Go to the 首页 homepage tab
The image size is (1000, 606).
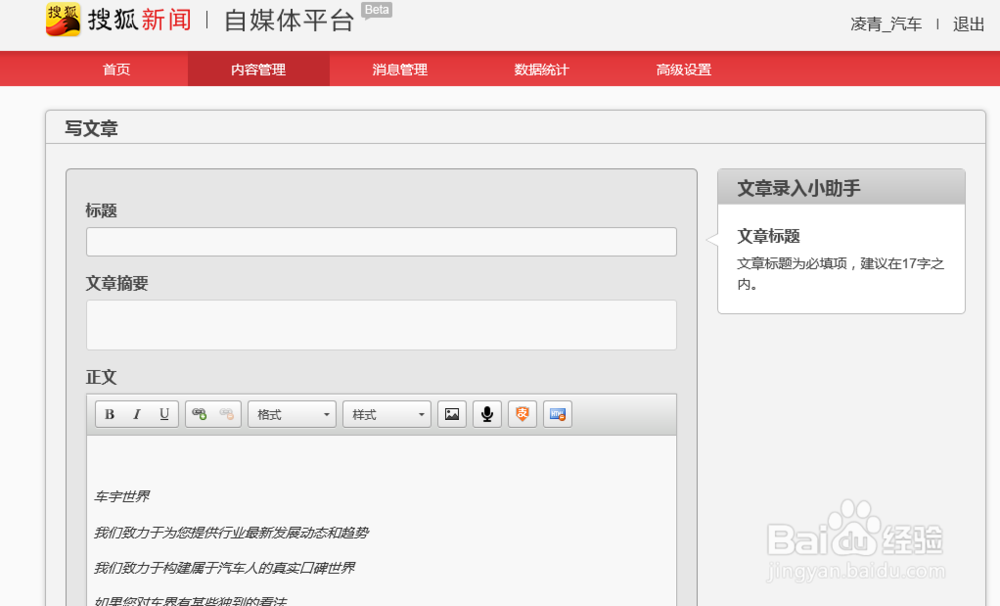116,69
